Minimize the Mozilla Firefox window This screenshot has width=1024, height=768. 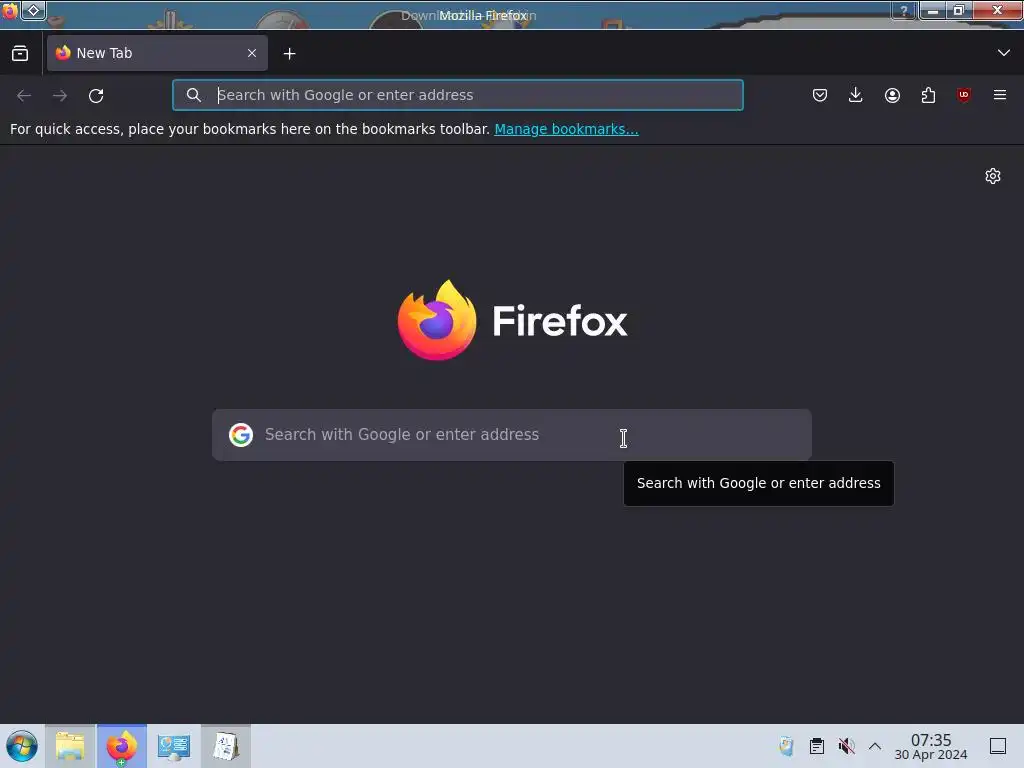(x=933, y=10)
